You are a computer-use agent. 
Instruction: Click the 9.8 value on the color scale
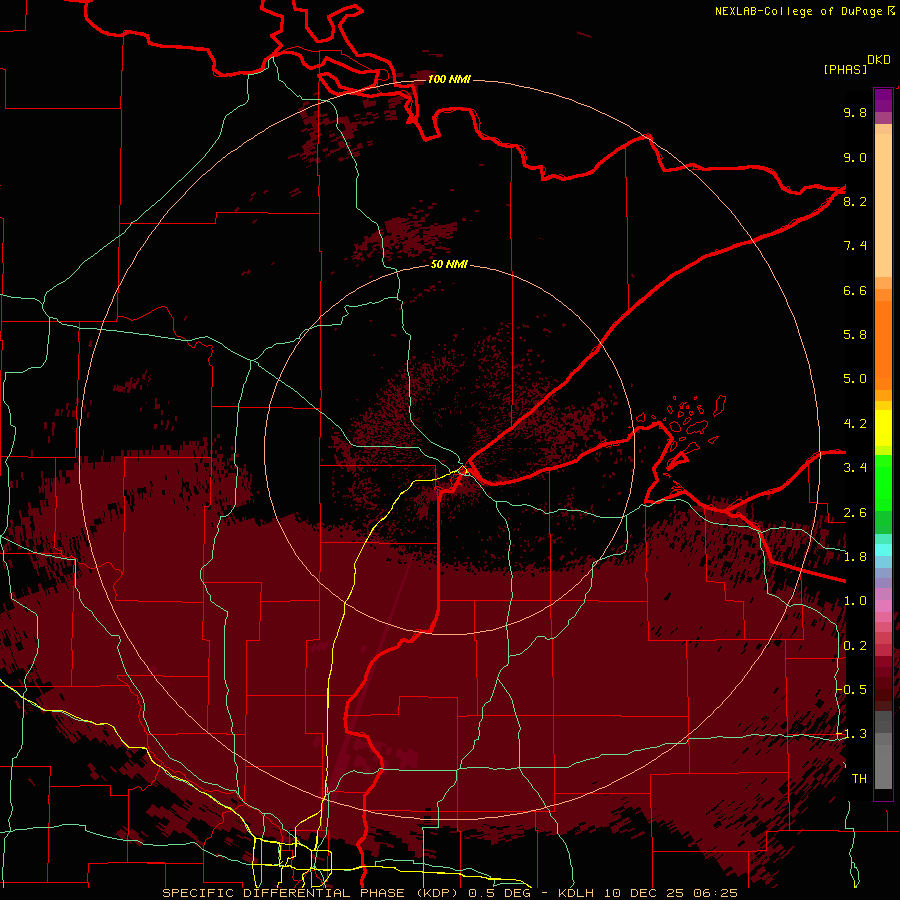click(855, 112)
